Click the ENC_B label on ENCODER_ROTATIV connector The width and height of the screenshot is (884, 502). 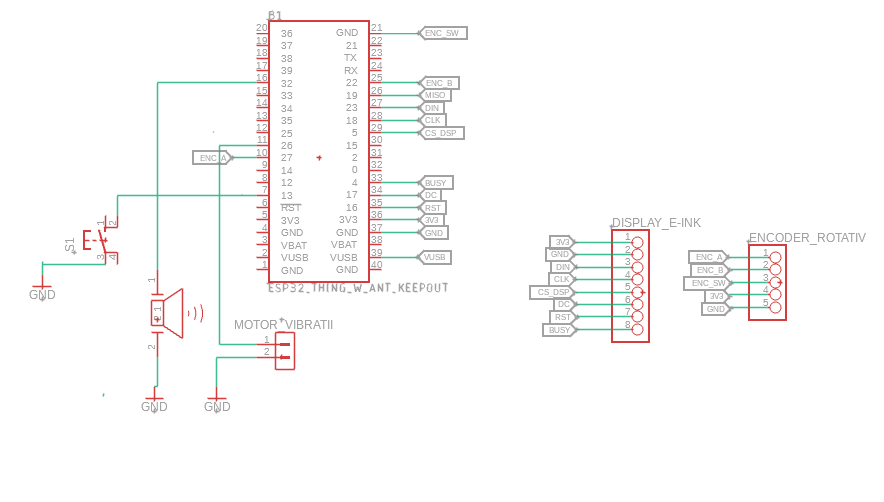[710, 270]
